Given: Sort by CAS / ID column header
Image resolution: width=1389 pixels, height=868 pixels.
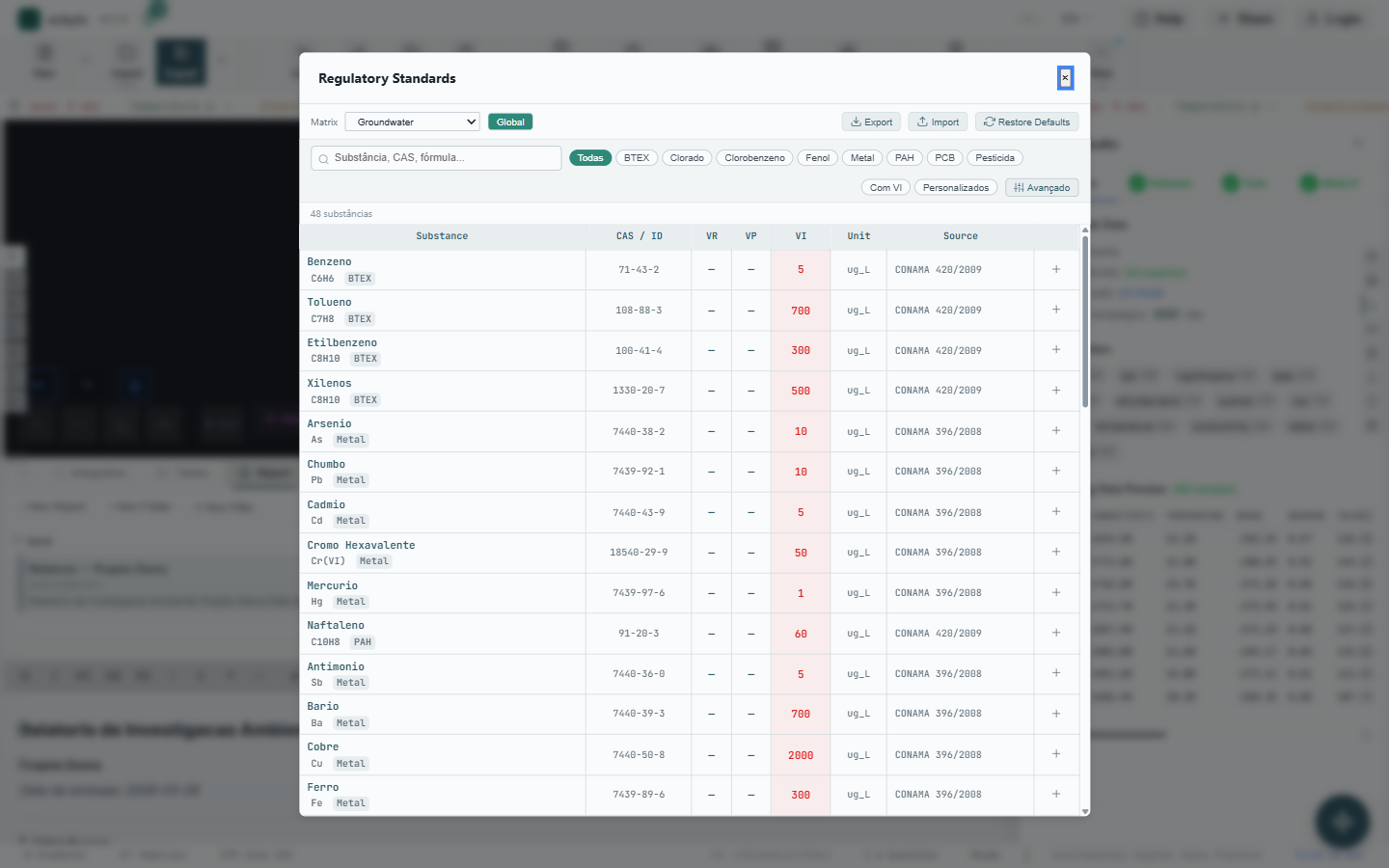Looking at the screenshot, I should (639, 236).
